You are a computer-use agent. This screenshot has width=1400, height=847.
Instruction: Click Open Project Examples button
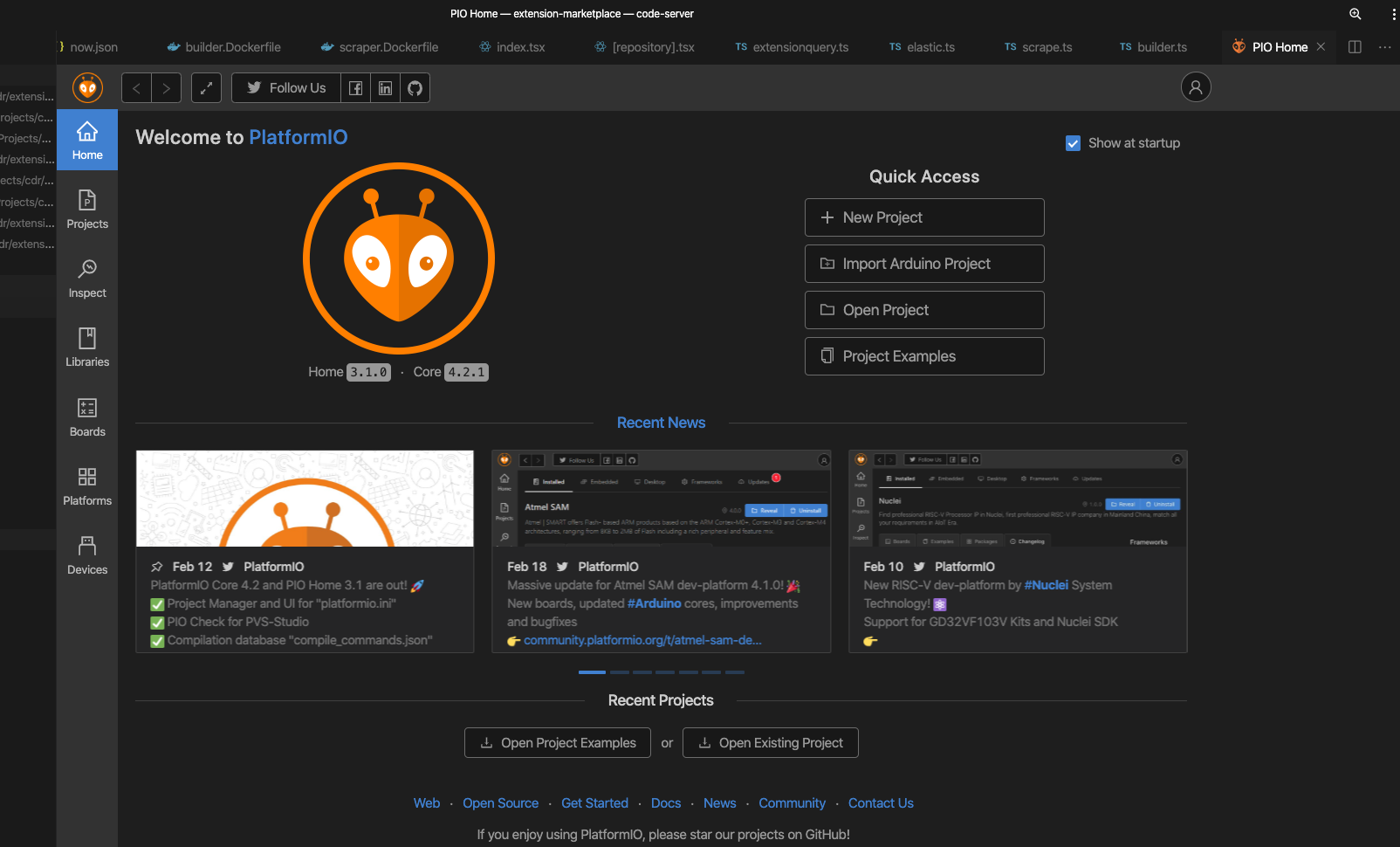pos(558,743)
